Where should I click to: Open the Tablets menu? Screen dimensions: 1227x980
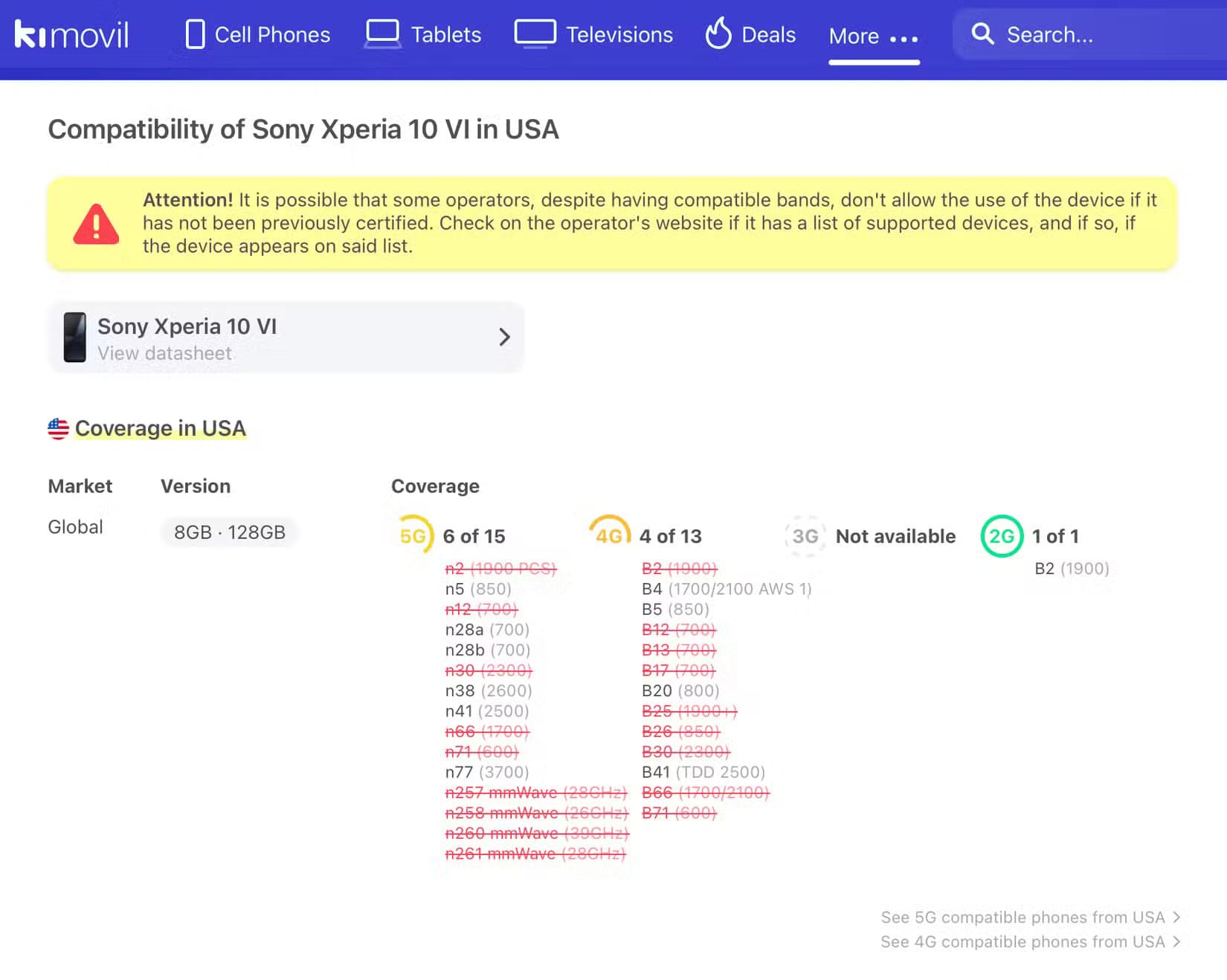(422, 34)
